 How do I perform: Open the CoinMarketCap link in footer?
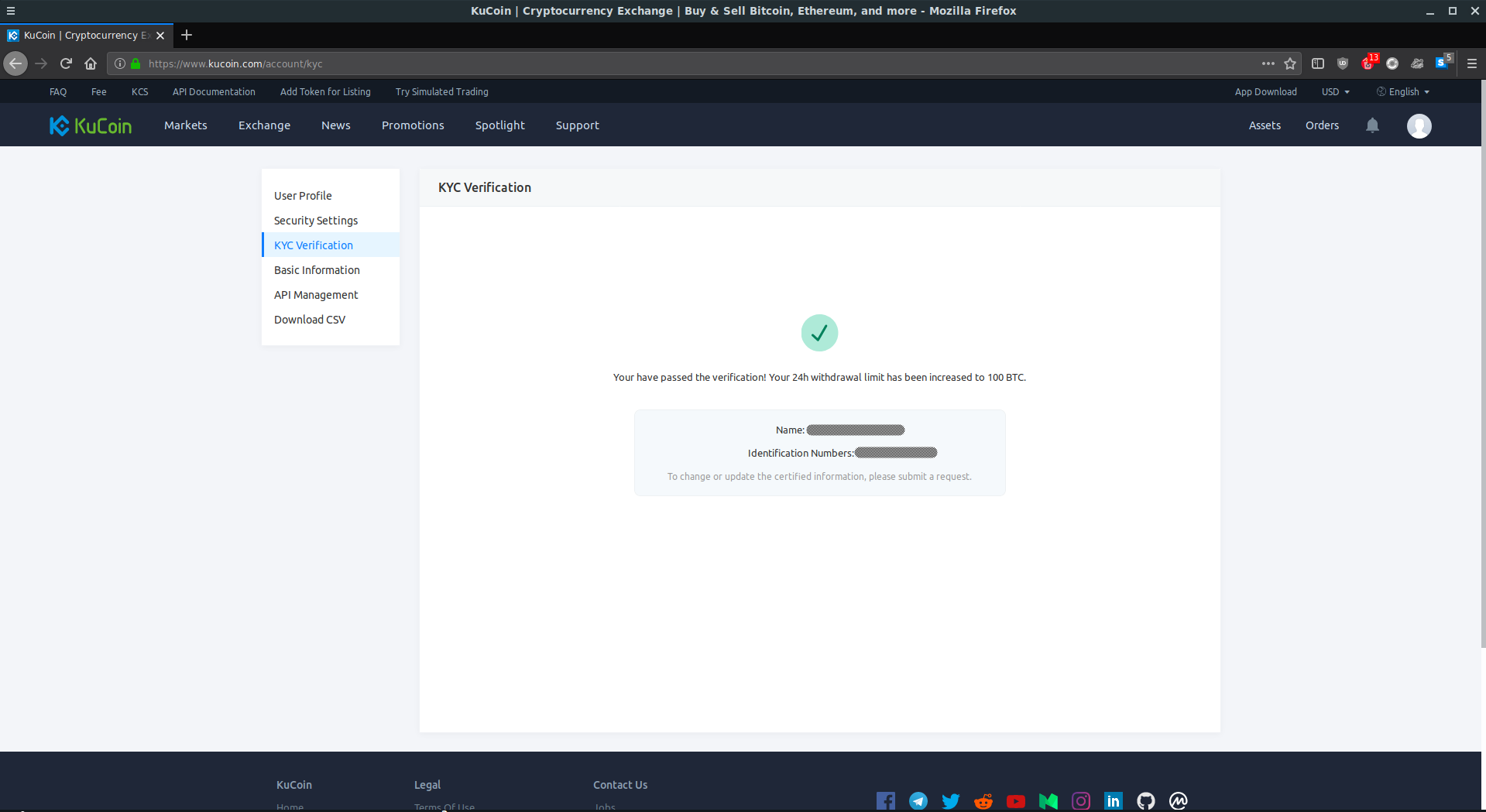click(x=1179, y=801)
